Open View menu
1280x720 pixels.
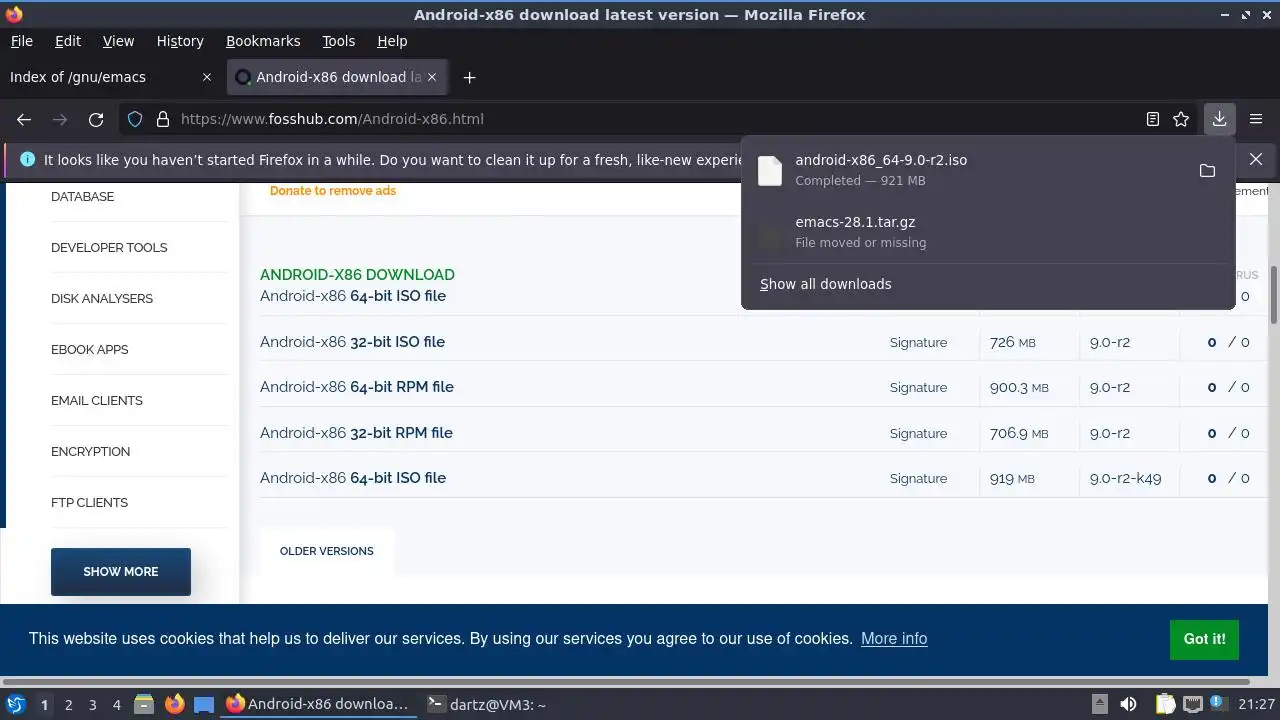point(118,41)
